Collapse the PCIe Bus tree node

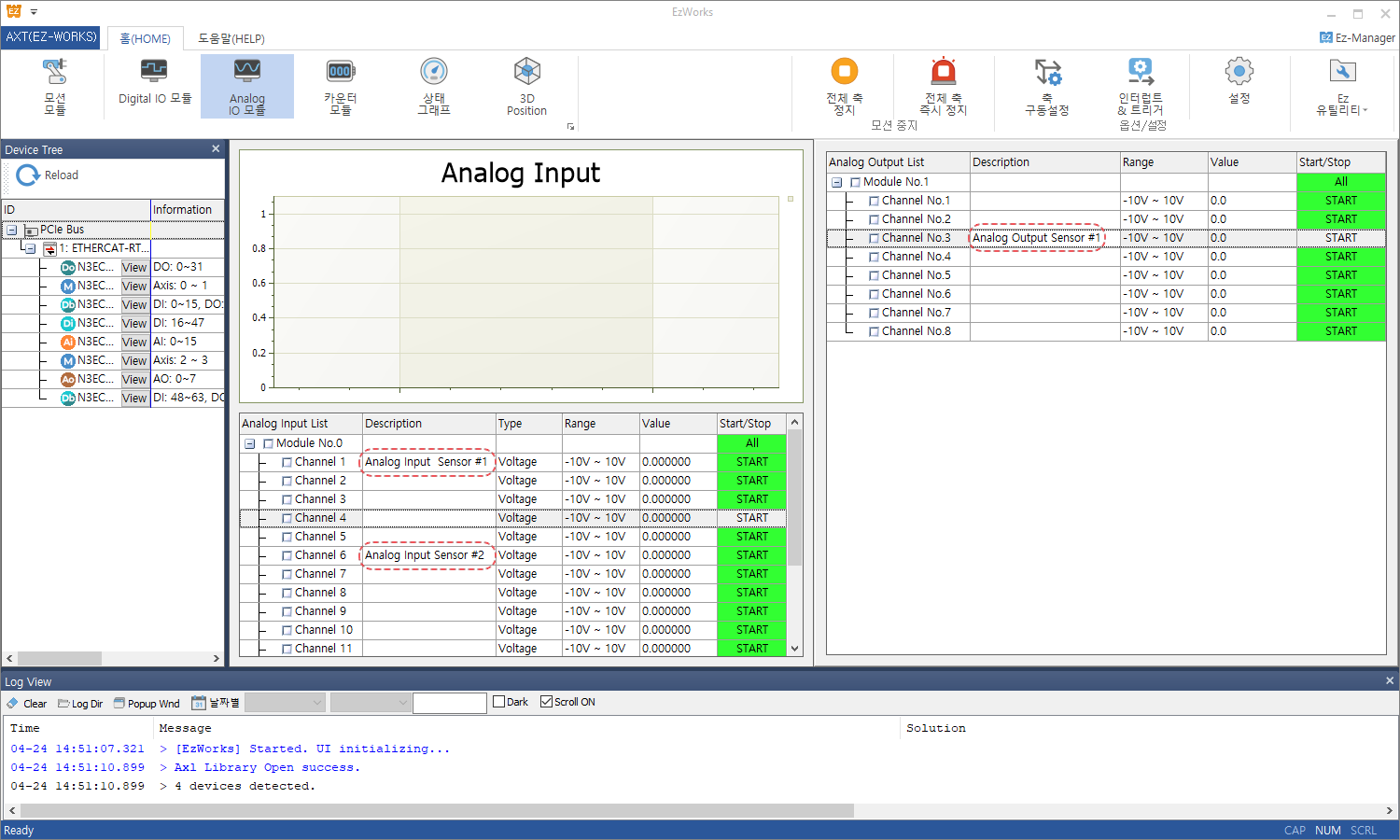pos(12,230)
